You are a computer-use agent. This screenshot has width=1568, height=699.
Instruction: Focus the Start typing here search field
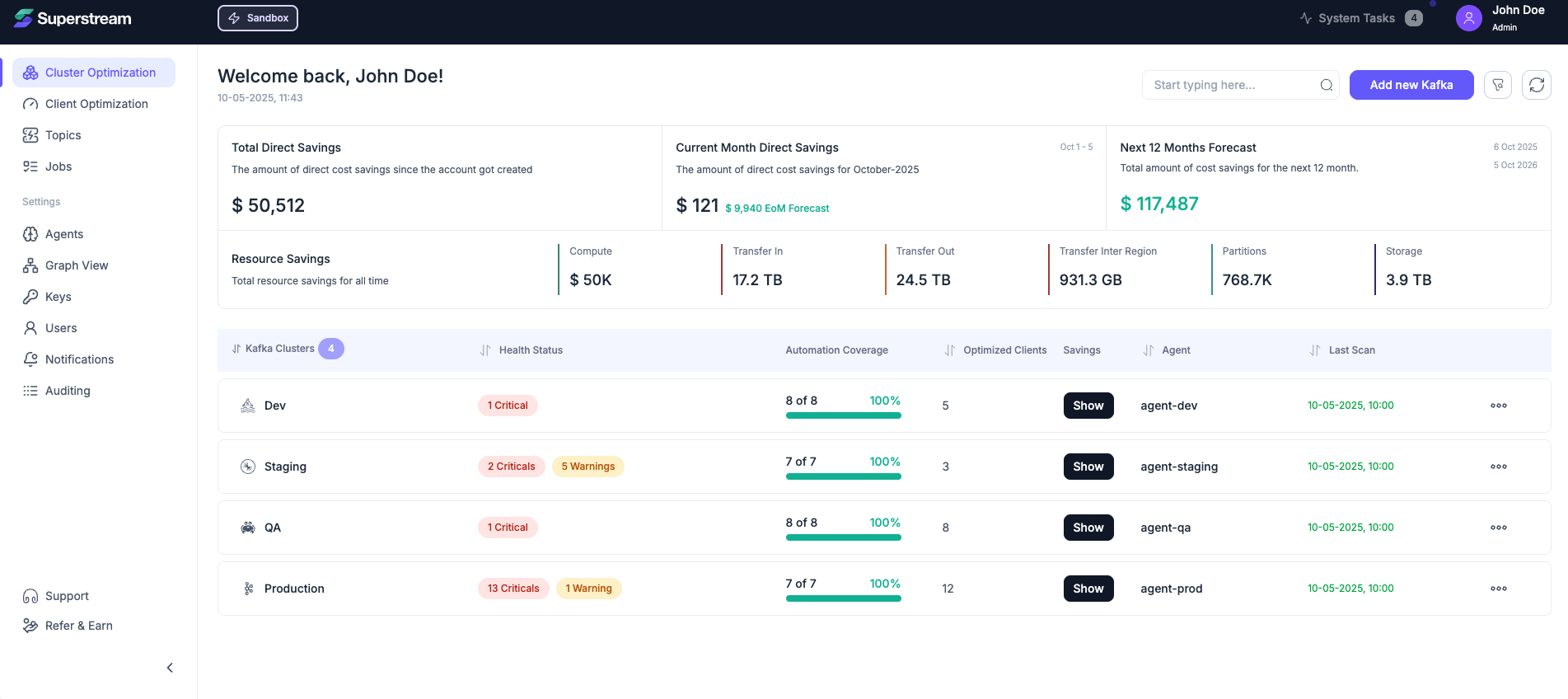1240,85
